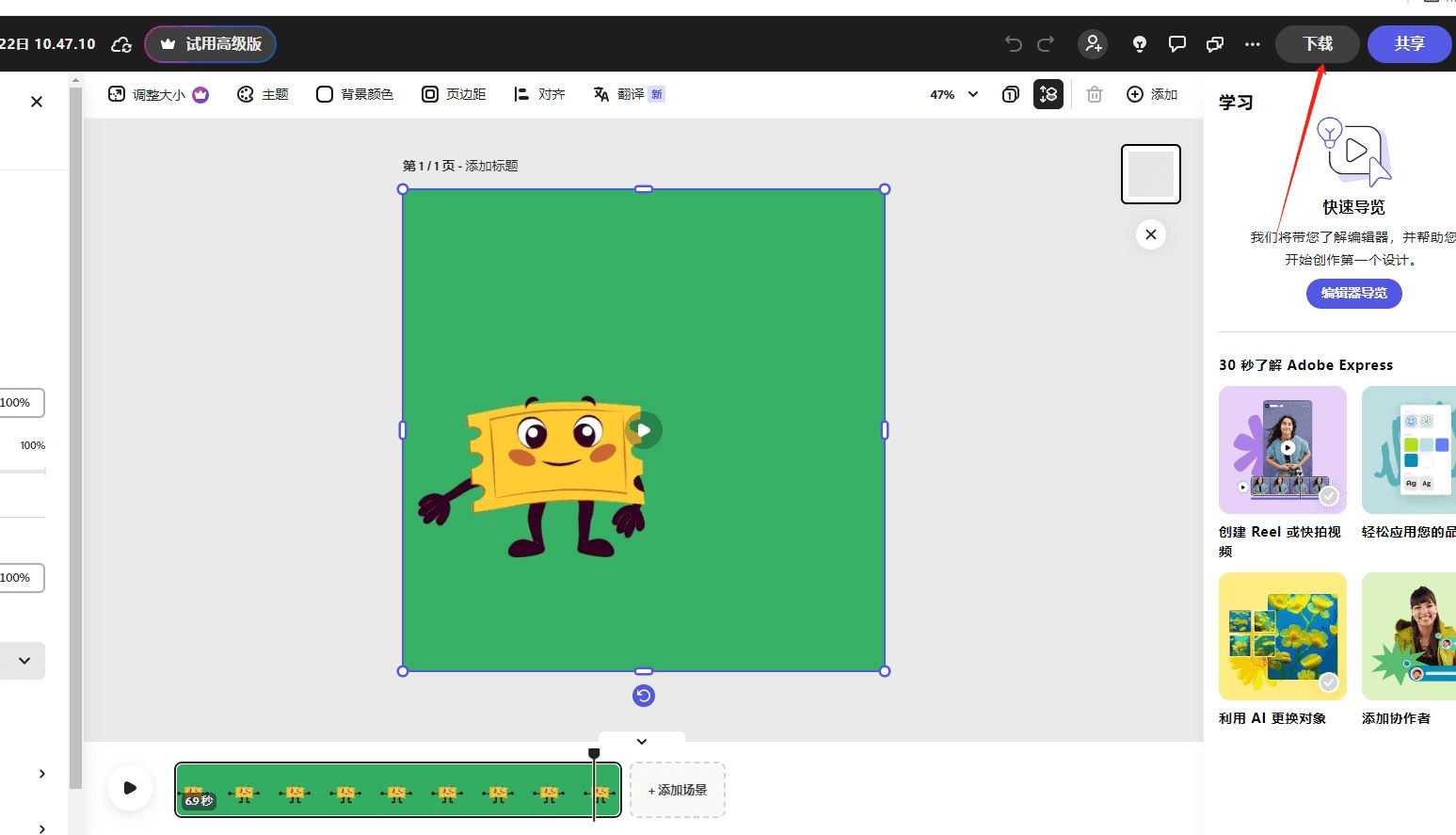Click the 编辑器导览 editor tour button
Image resolution: width=1456 pixels, height=835 pixels.
(x=1354, y=293)
